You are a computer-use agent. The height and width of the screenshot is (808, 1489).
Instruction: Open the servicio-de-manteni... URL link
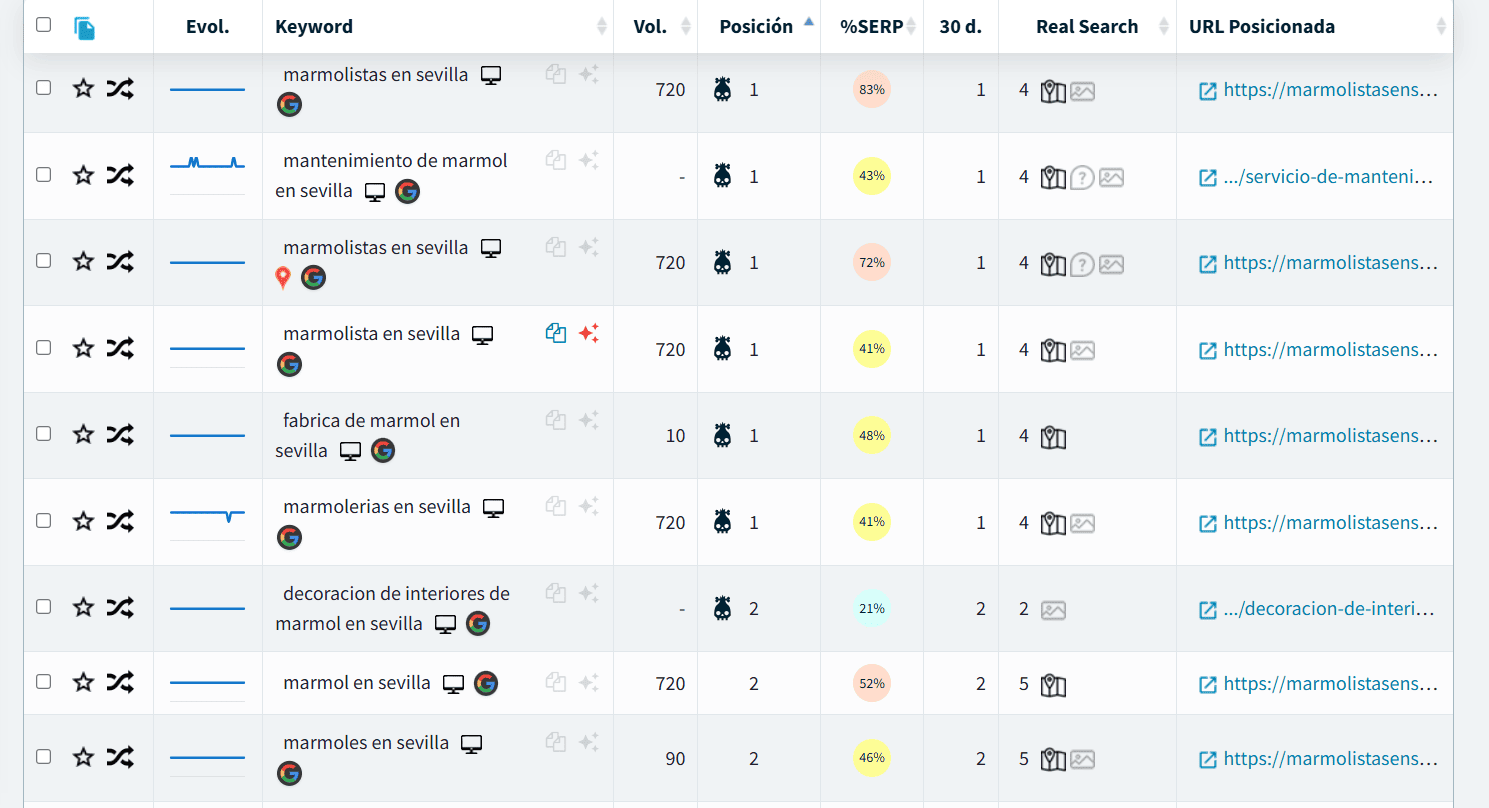click(1329, 177)
